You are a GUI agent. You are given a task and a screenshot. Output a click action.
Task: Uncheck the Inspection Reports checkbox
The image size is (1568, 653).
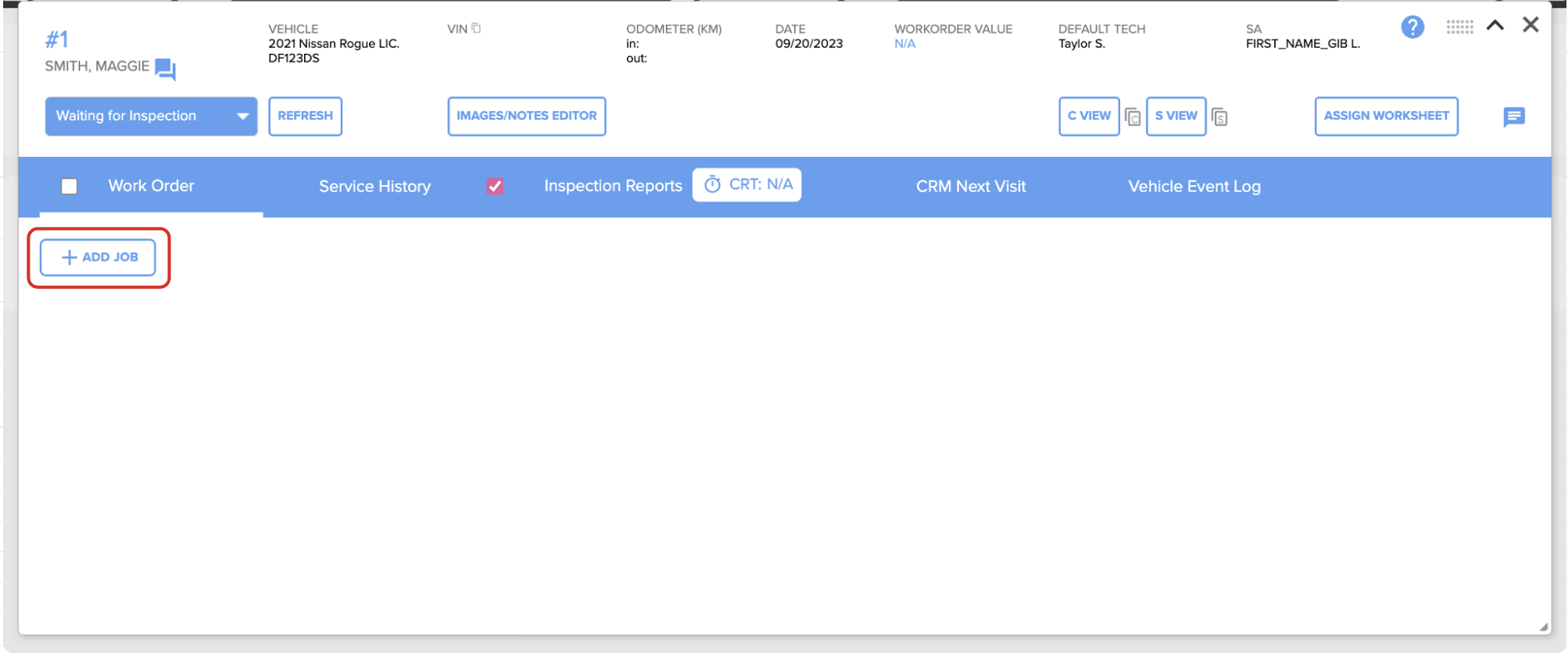(x=495, y=186)
